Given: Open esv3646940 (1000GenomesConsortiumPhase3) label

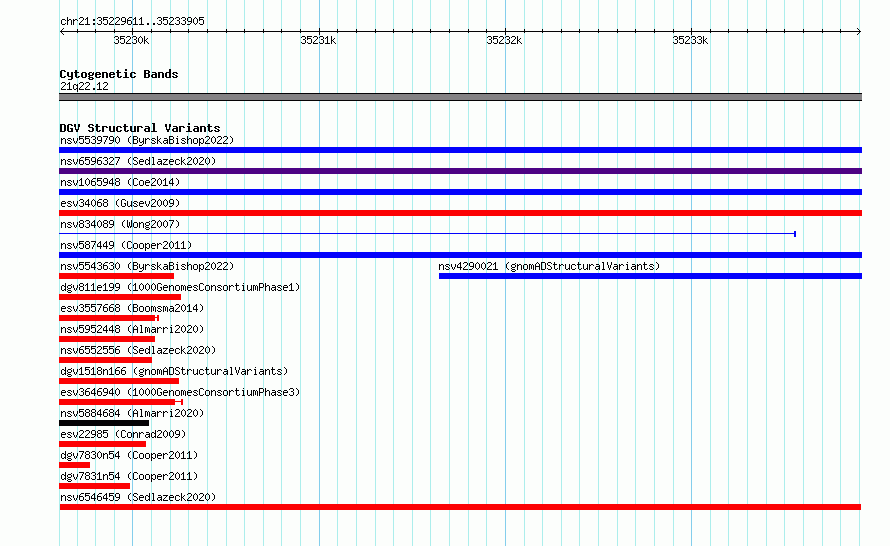Looking at the screenshot, I should click(180, 392).
